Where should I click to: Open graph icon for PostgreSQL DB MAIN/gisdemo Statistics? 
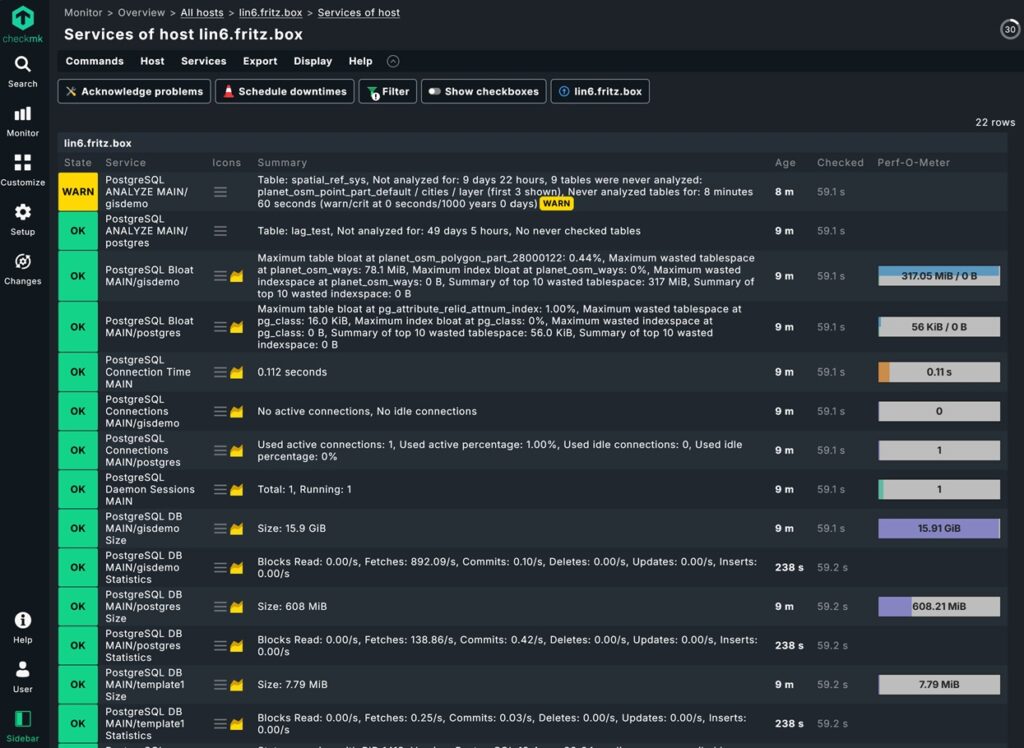pyautogui.click(x=236, y=568)
